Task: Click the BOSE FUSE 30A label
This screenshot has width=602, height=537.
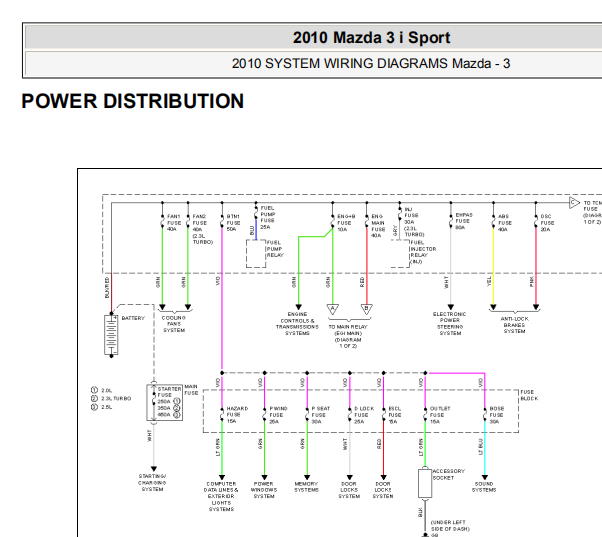Action: (496, 415)
